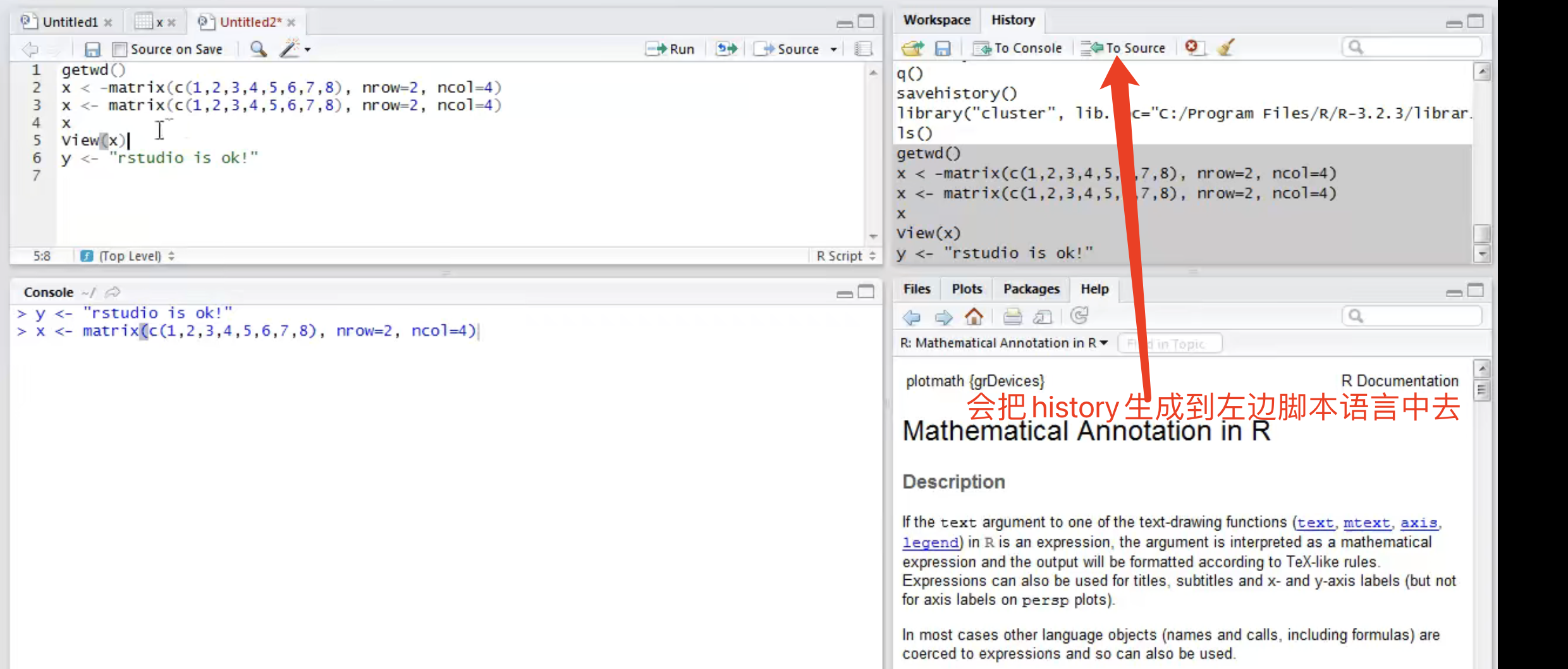Send selected history To Console
This screenshot has height=669, width=1568.
[1018, 48]
